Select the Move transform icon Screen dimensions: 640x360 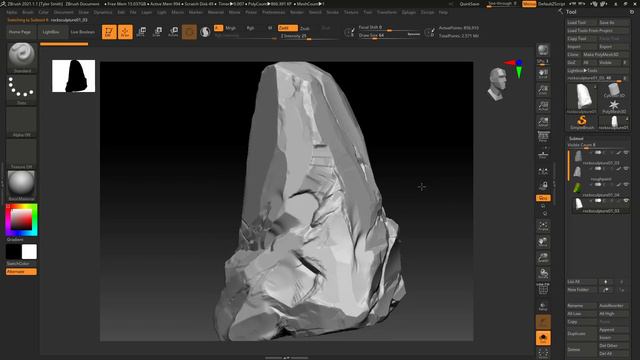point(141,32)
